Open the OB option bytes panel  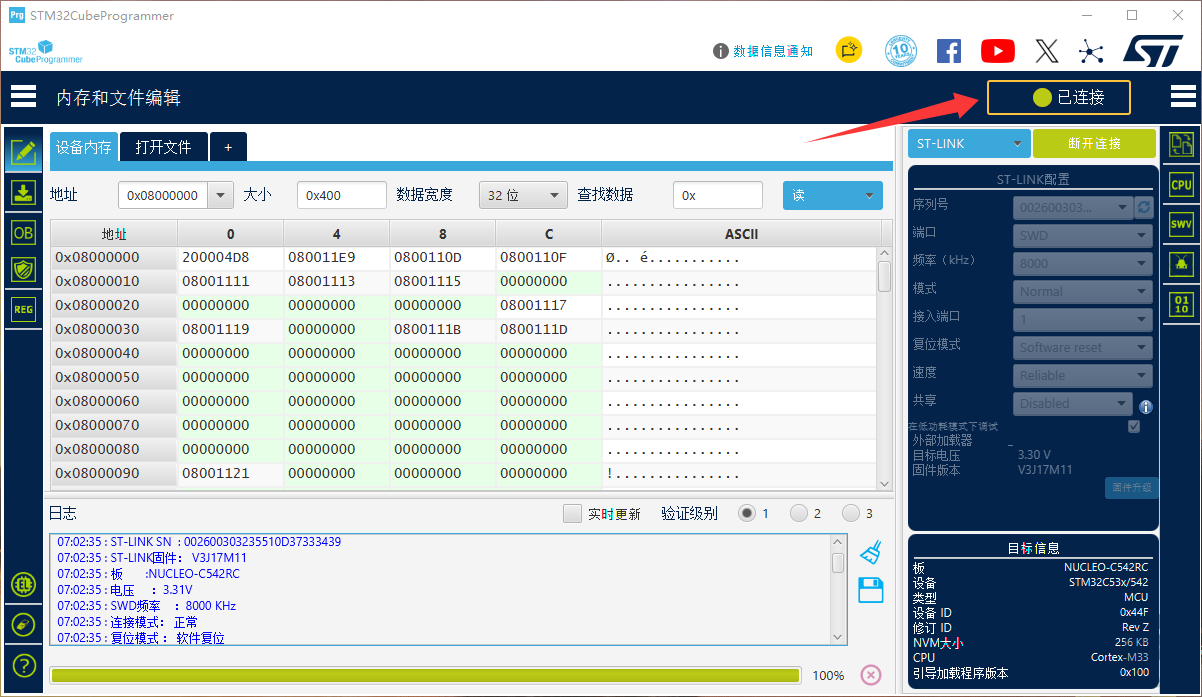[23, 232]
